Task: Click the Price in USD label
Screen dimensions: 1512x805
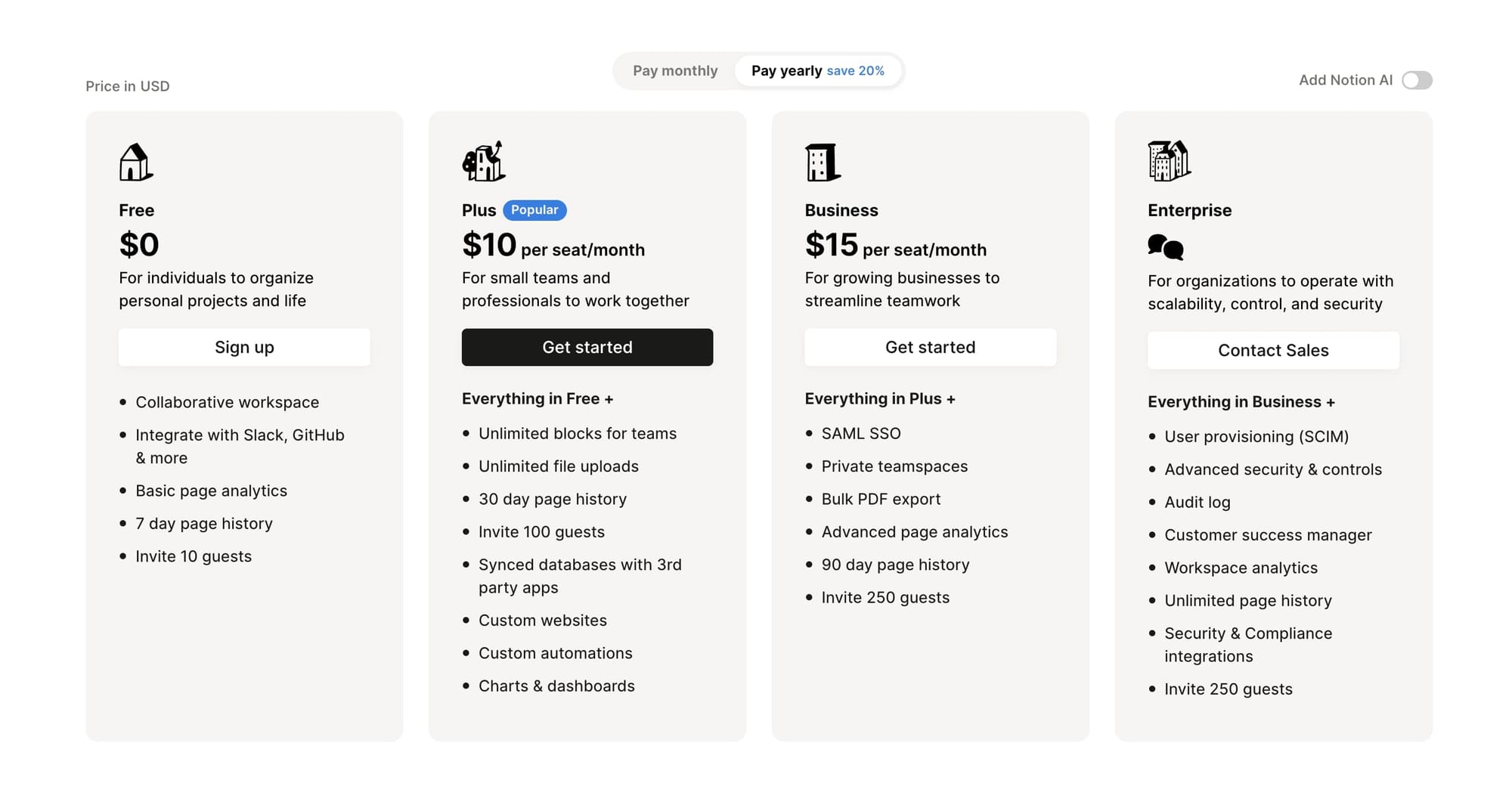Action: tap(128, 86)
